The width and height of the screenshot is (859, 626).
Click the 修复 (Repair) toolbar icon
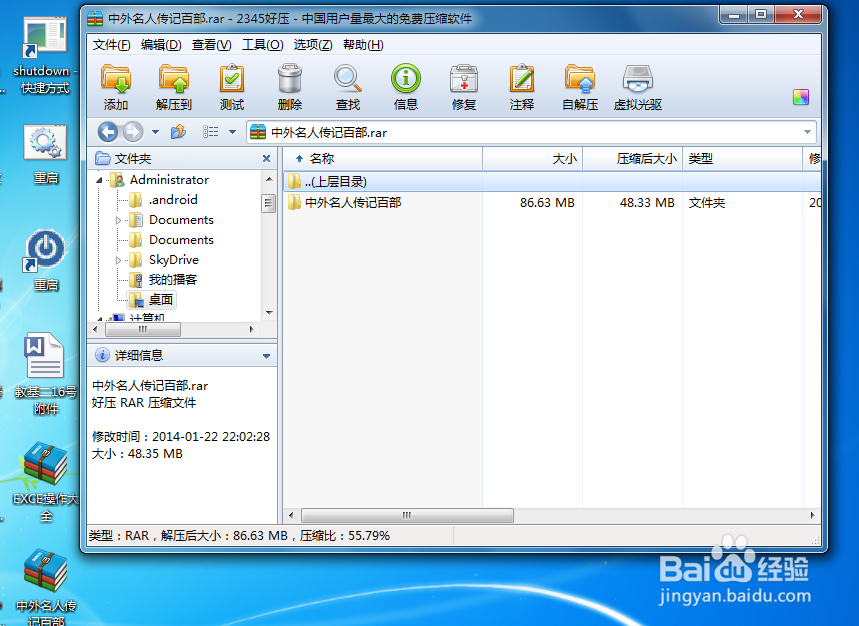(x=464, y=87)
